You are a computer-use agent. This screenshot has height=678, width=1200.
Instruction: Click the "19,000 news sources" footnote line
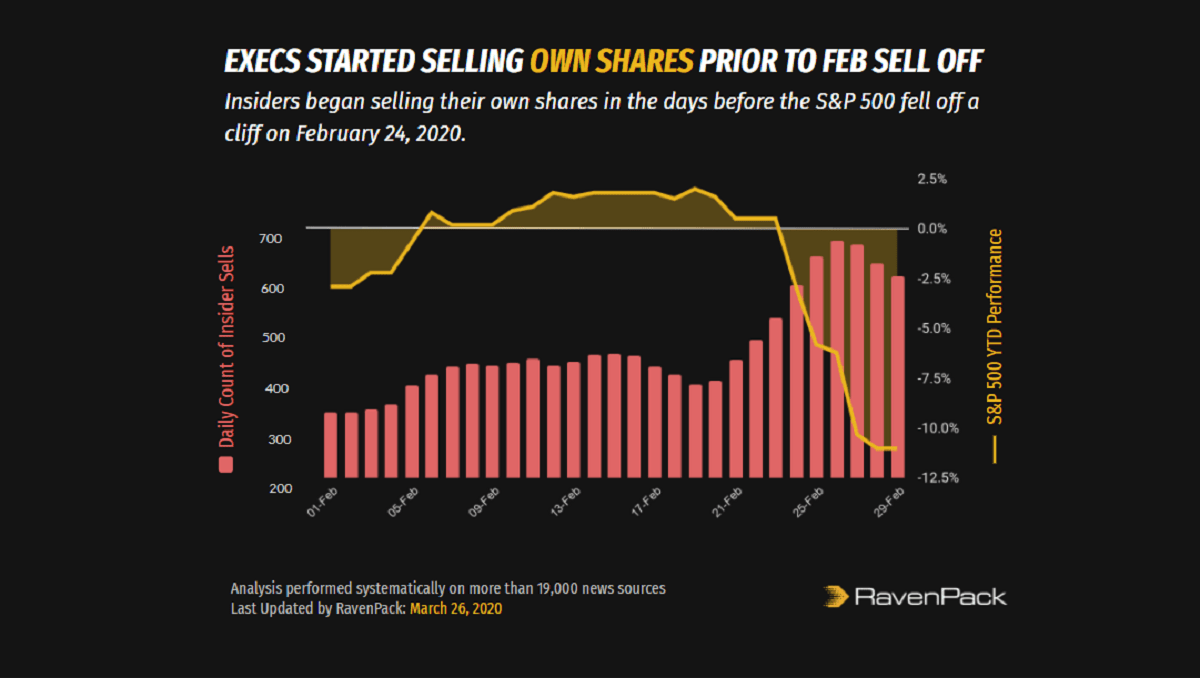(447, 588)
